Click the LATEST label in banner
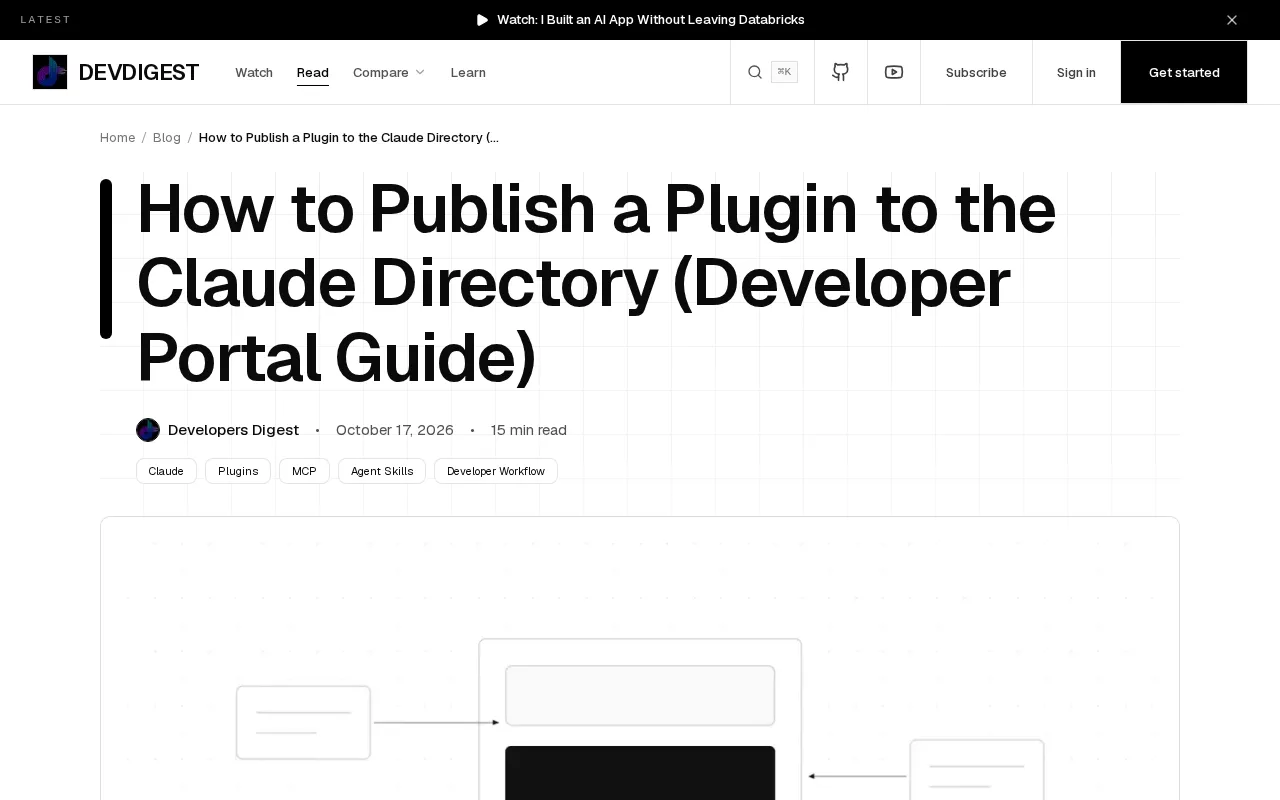Viewport: 1280px width, 800px height. pos(46,20)
